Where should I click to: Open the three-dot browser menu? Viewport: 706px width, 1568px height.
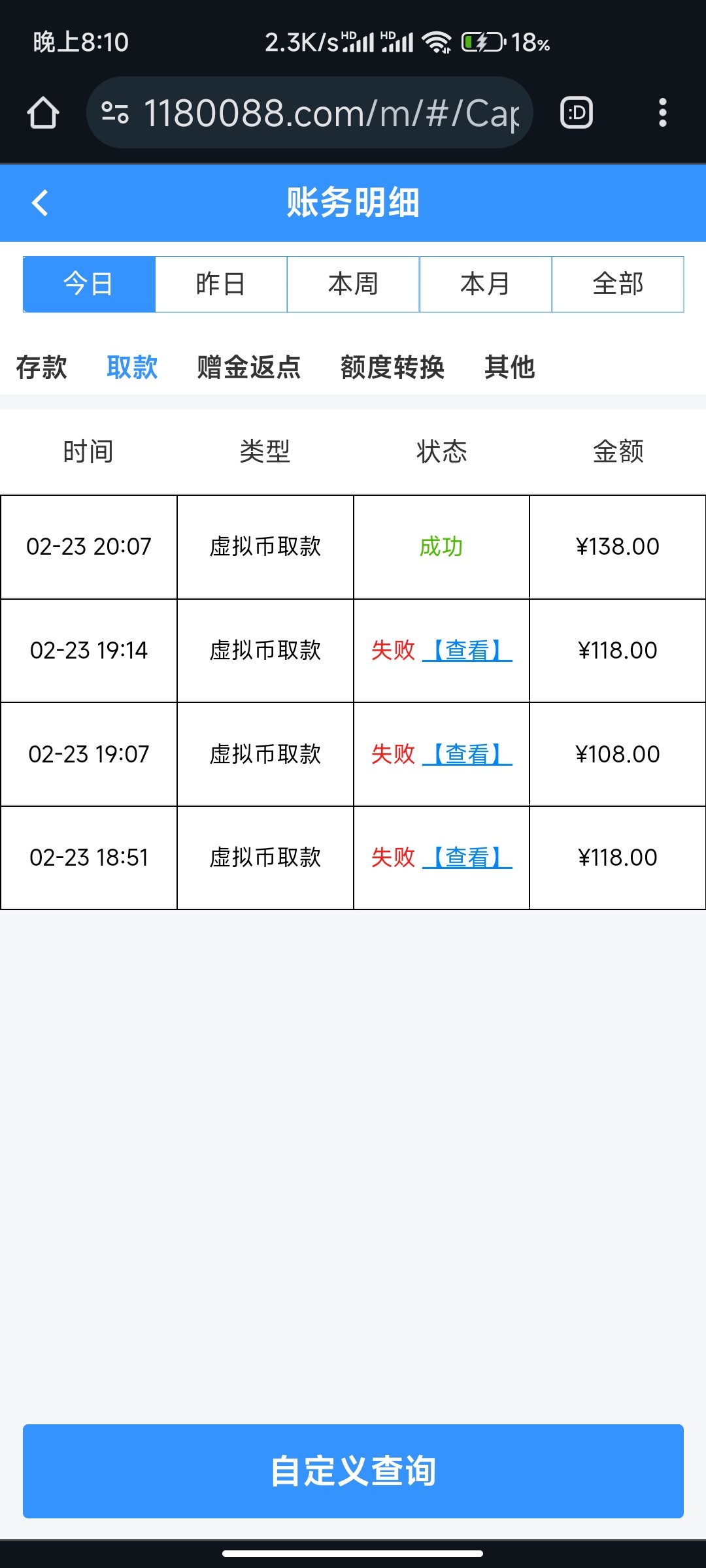point(662,112)
